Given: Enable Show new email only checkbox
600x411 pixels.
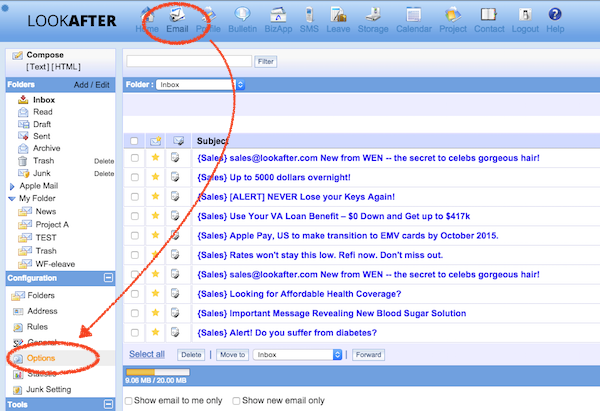Looking at the screenshot, I should (236, 400).
